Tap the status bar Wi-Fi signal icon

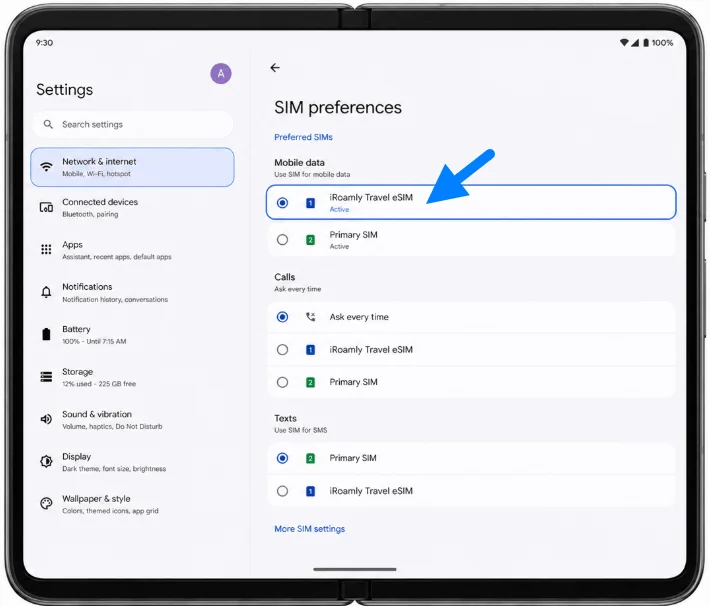624,43
